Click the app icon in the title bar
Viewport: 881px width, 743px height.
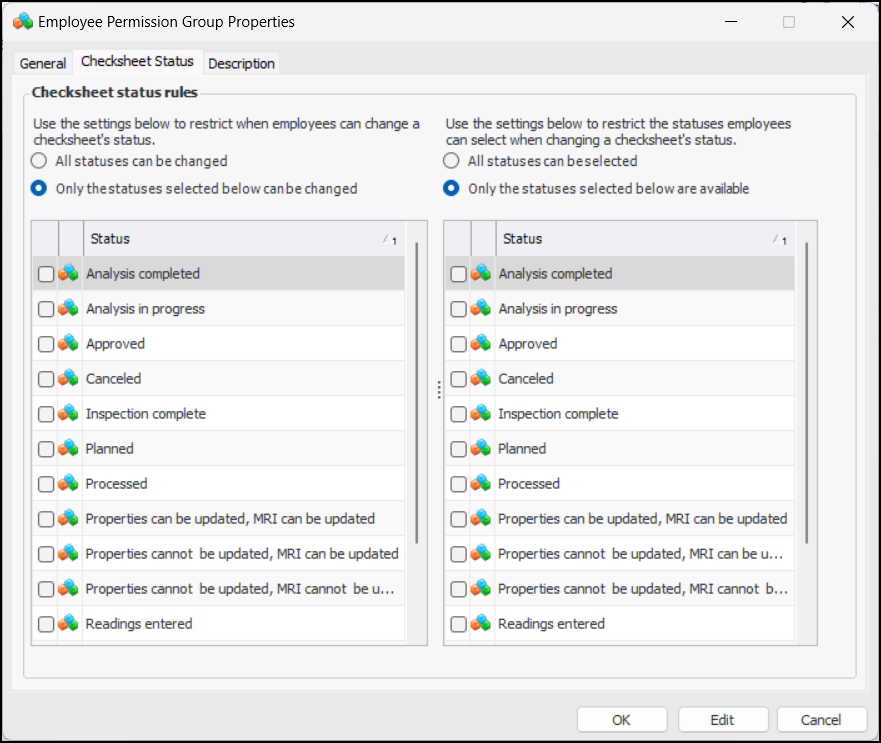point(22,21)
